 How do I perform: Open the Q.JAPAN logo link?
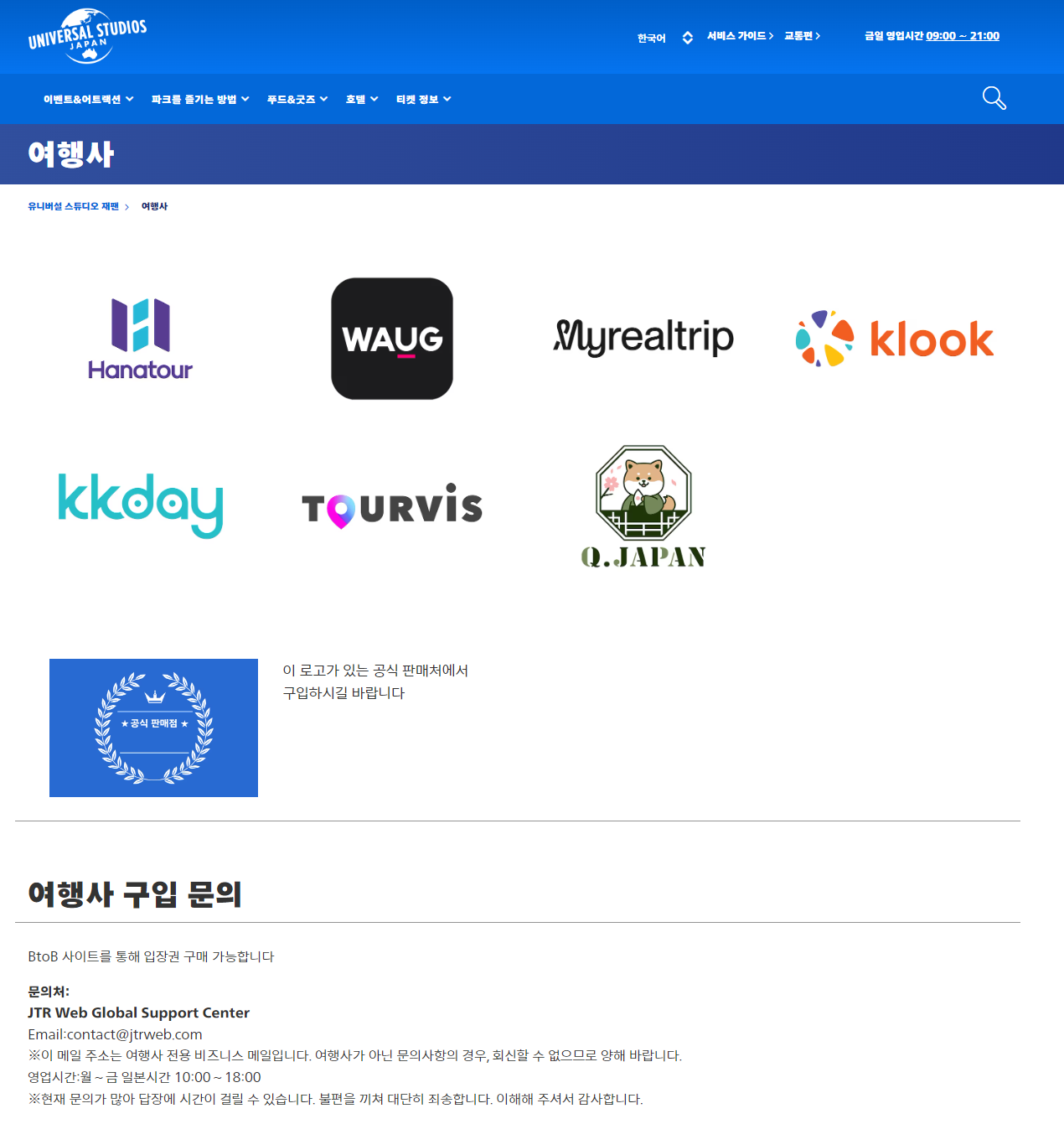643,506
